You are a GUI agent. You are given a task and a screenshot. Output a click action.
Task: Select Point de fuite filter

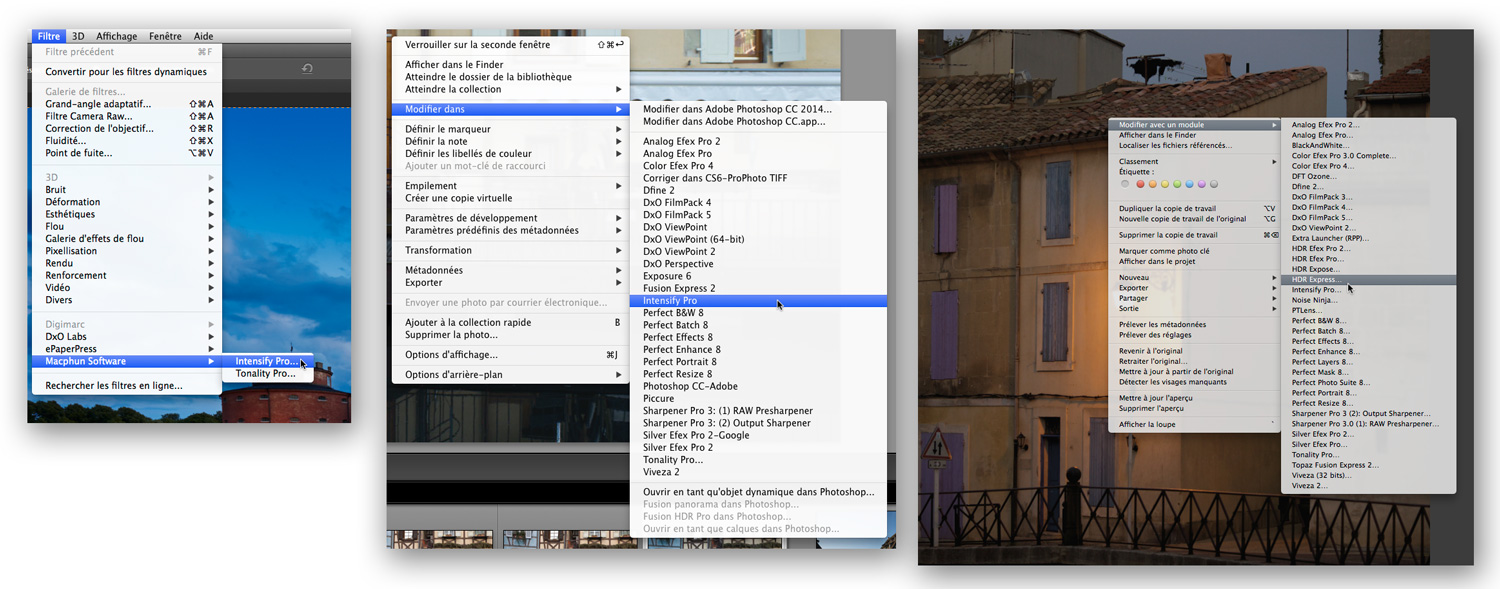(126, 153)
